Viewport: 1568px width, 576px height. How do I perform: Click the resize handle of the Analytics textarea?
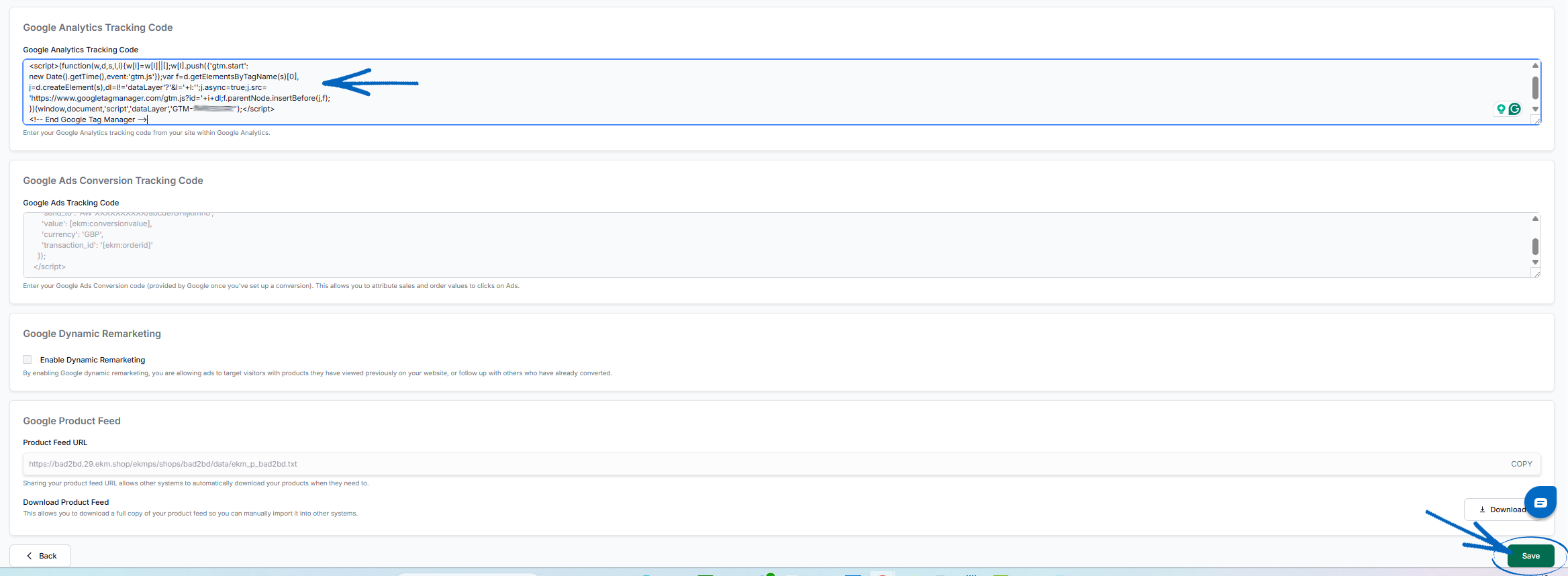point(1536,119)
